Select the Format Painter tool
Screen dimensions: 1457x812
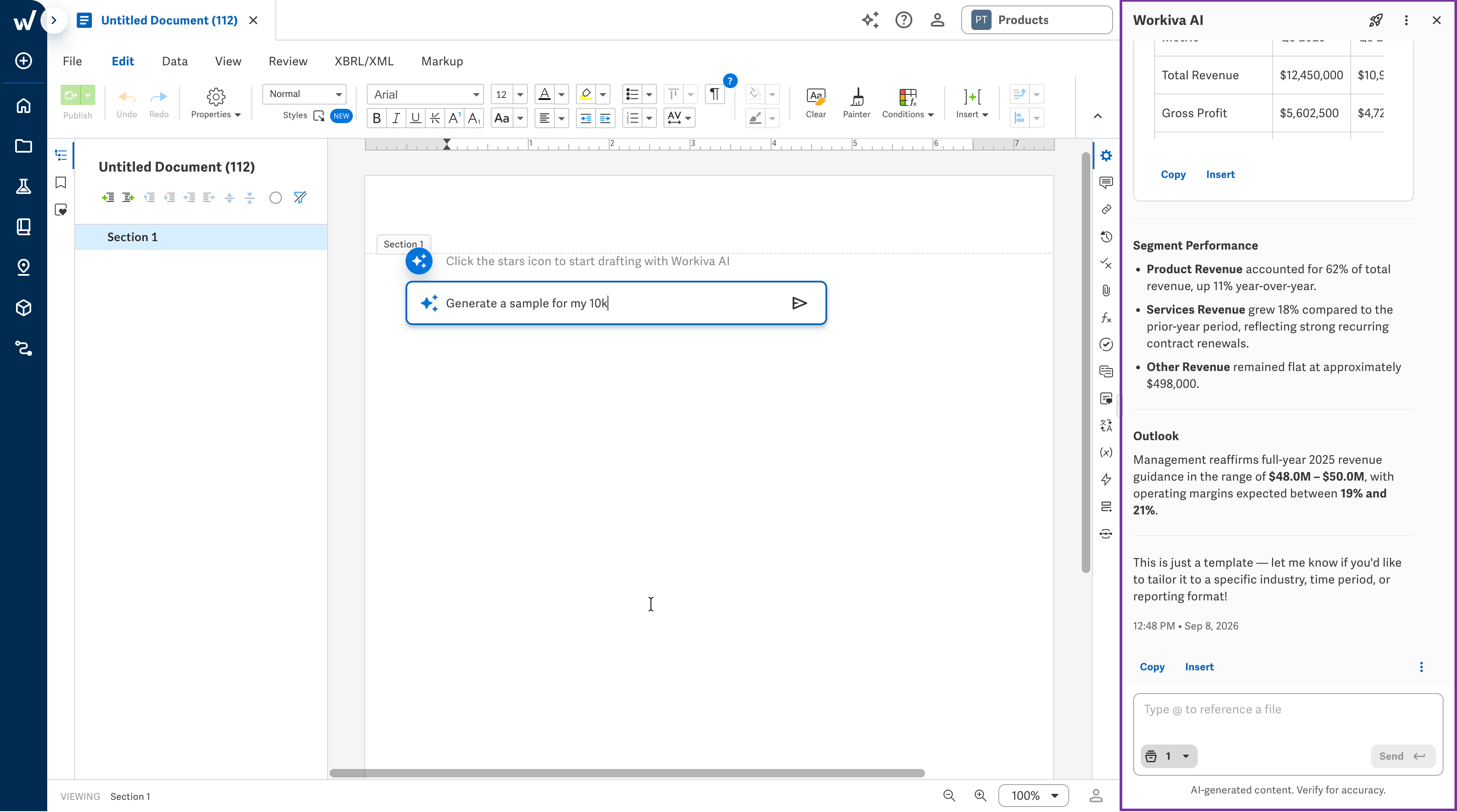pyautogui.click(x=856, y=103)
